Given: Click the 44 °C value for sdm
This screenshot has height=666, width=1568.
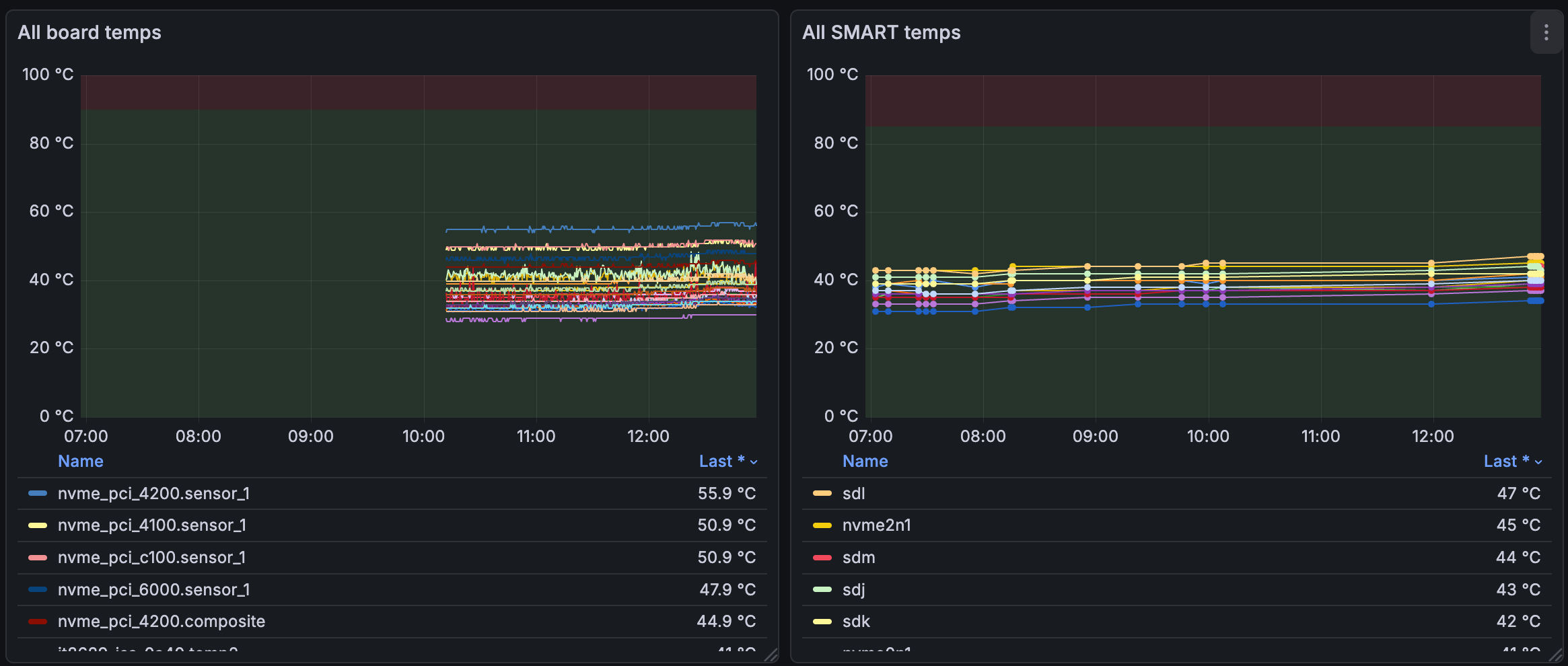Looking at the screenshot, I should 1519,558.
